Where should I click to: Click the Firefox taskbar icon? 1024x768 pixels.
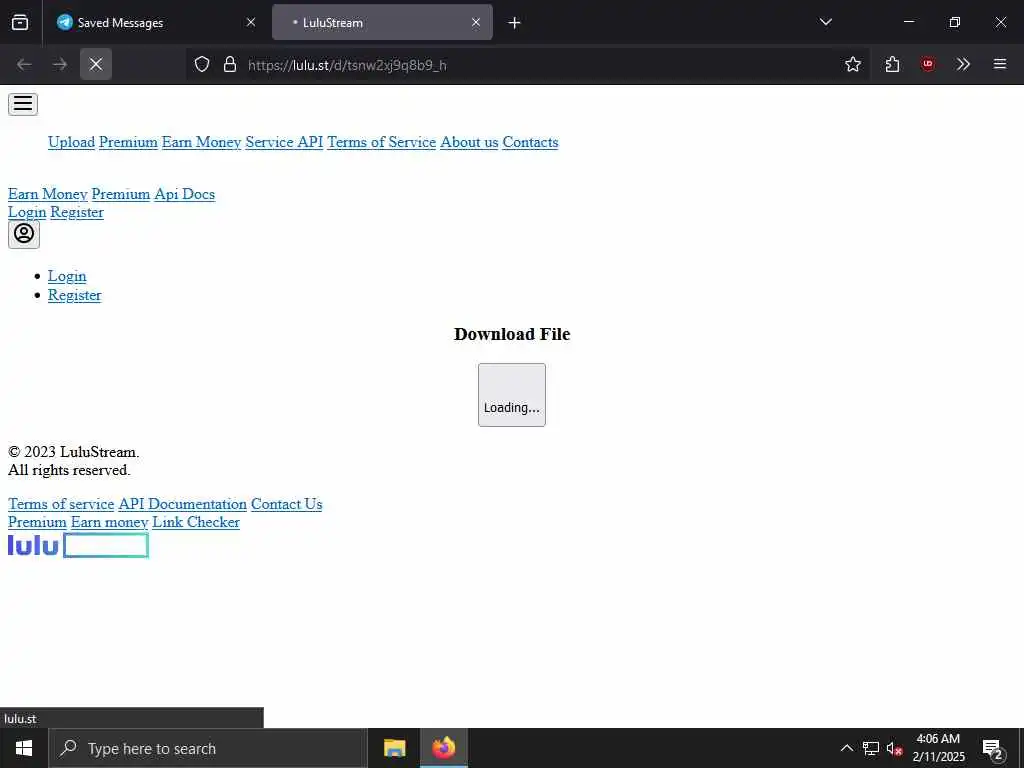click(443, 748)
